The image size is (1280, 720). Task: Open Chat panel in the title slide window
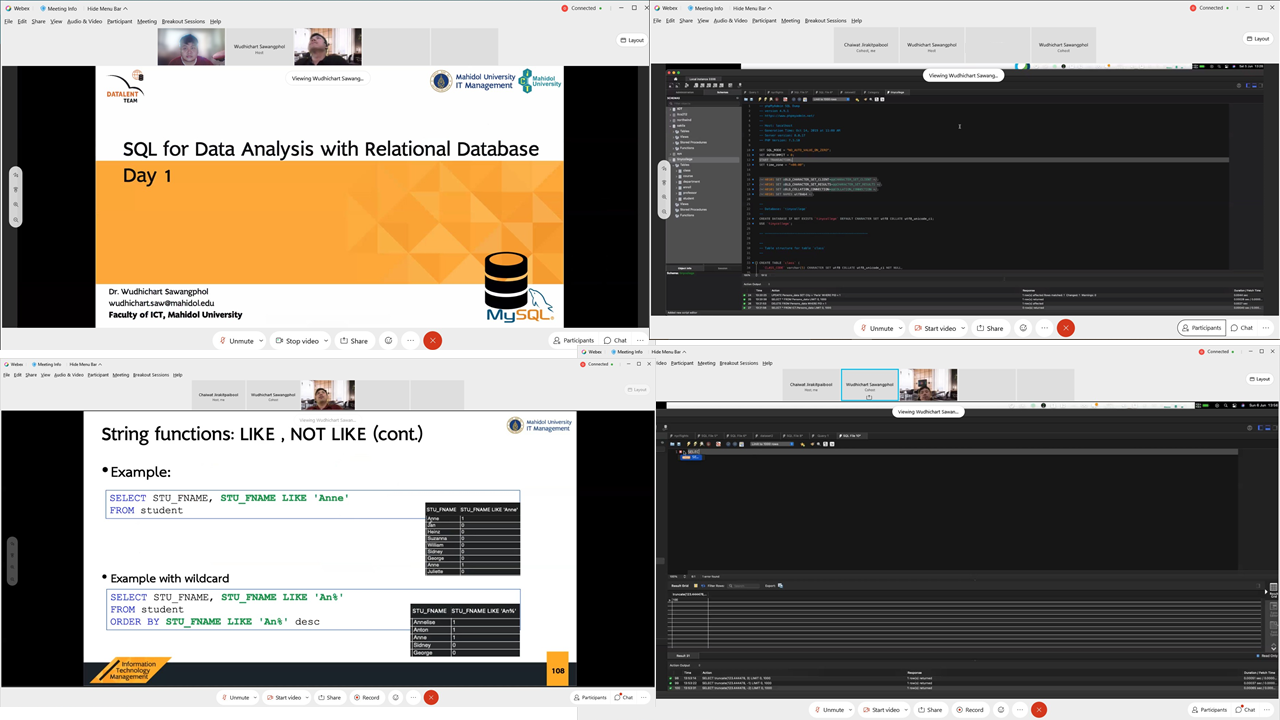[x=615, y=341]
